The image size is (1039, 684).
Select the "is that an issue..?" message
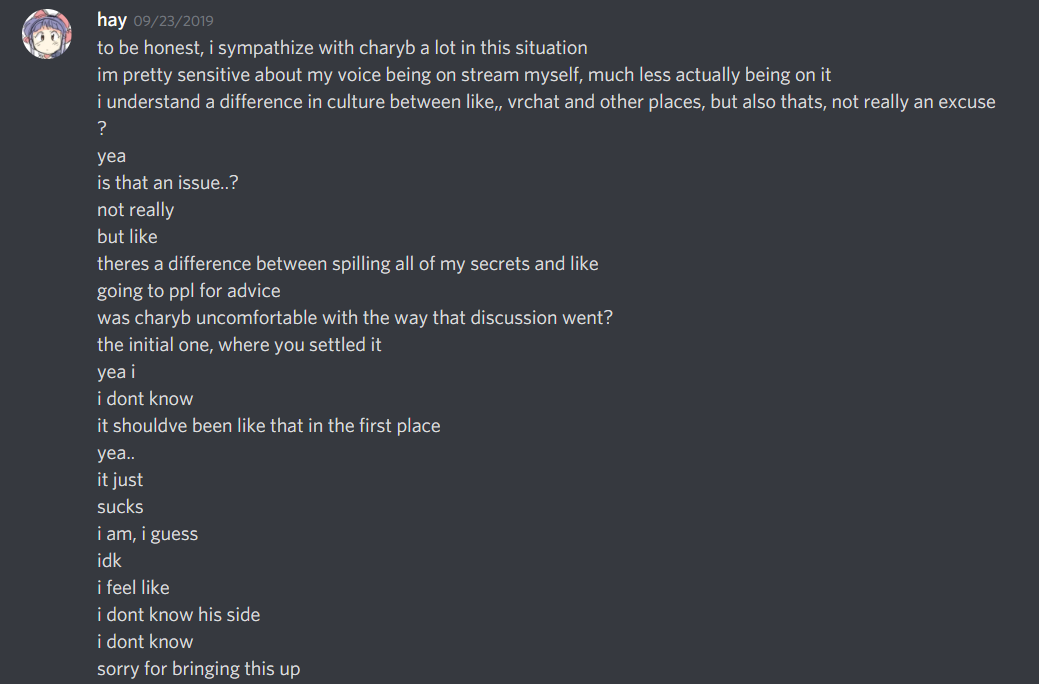pos(167,182)
